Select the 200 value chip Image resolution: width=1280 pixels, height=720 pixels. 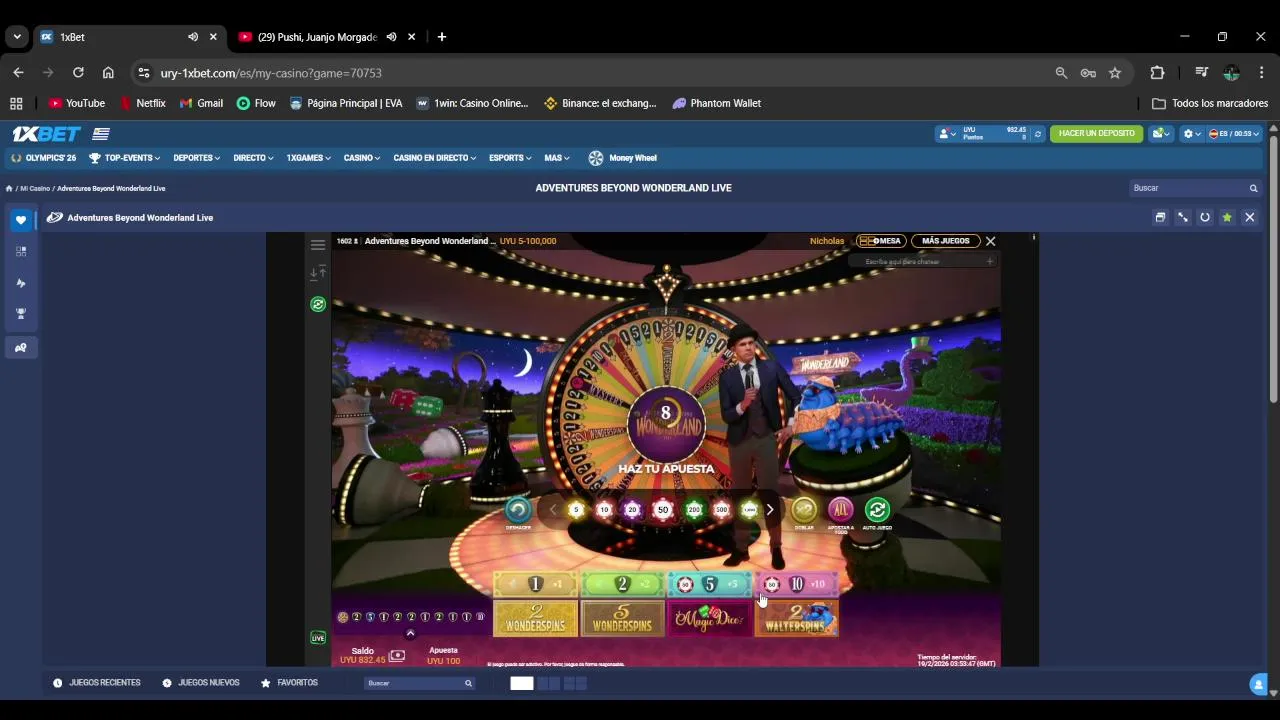[x=694, y=510]
